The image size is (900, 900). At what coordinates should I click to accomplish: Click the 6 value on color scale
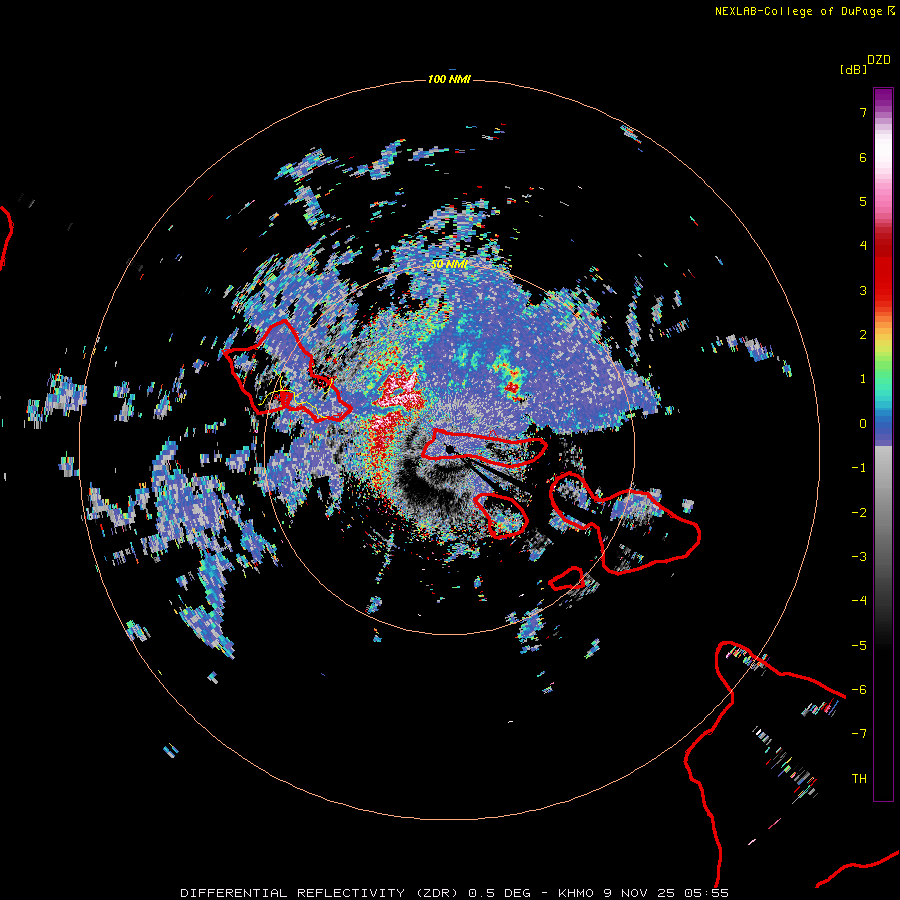tap(863, 157)
